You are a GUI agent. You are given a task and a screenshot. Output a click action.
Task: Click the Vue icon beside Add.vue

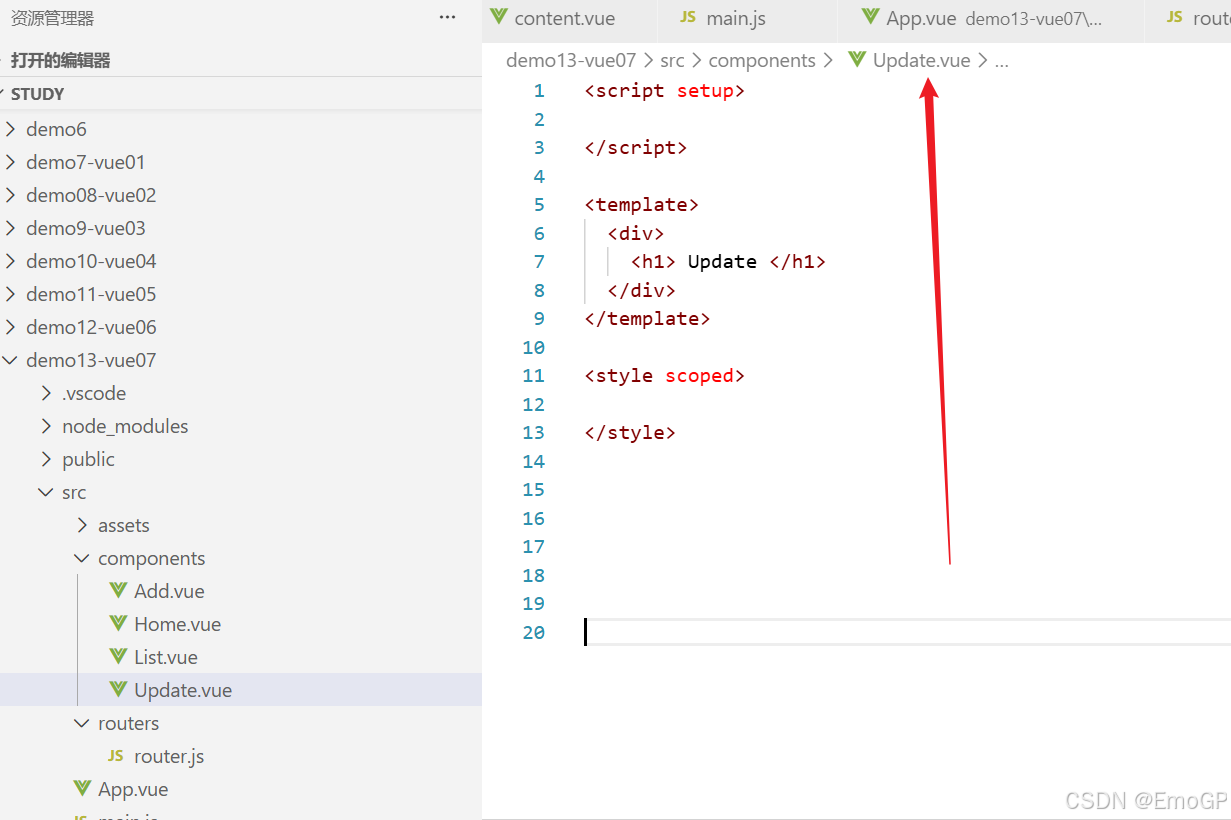click(119, 590)
